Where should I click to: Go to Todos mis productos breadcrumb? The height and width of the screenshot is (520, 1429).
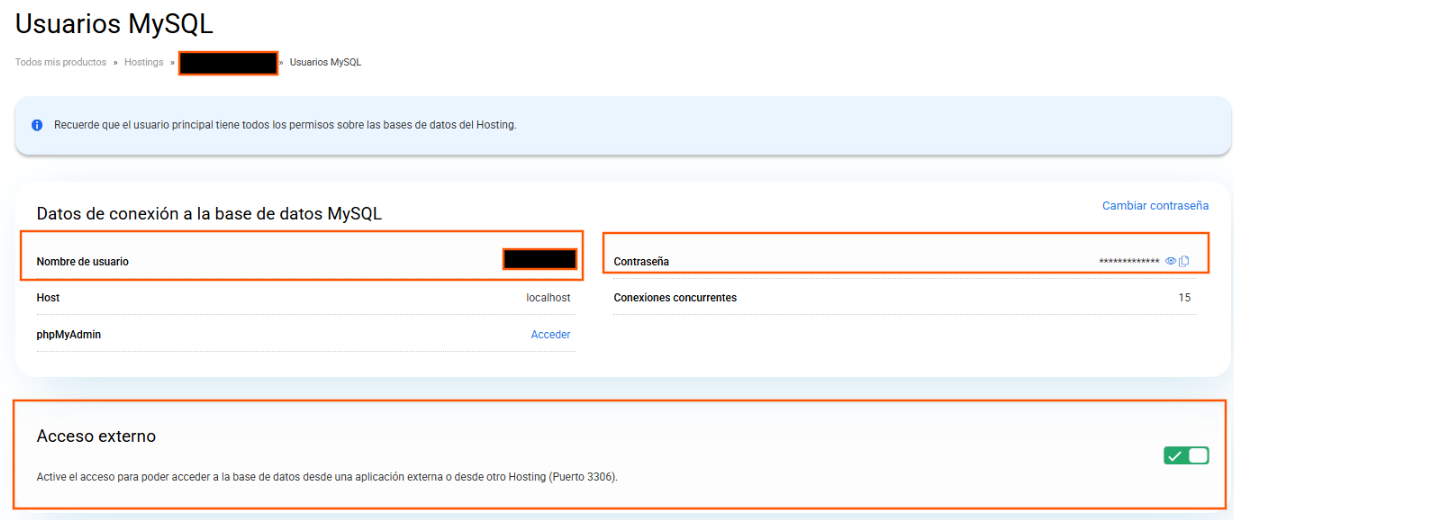pos(60,62)
